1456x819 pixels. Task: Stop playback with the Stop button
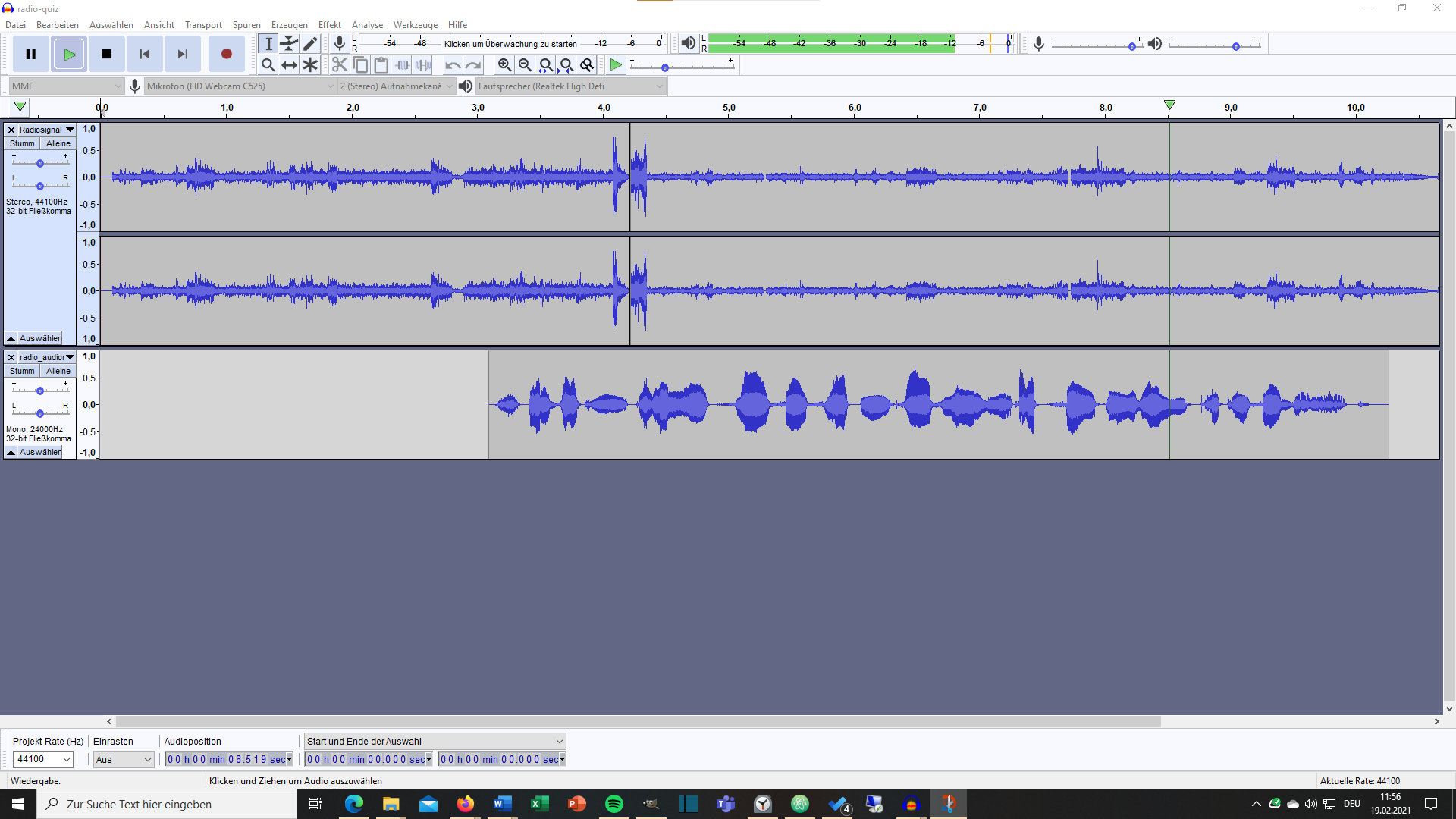point(107,54)
